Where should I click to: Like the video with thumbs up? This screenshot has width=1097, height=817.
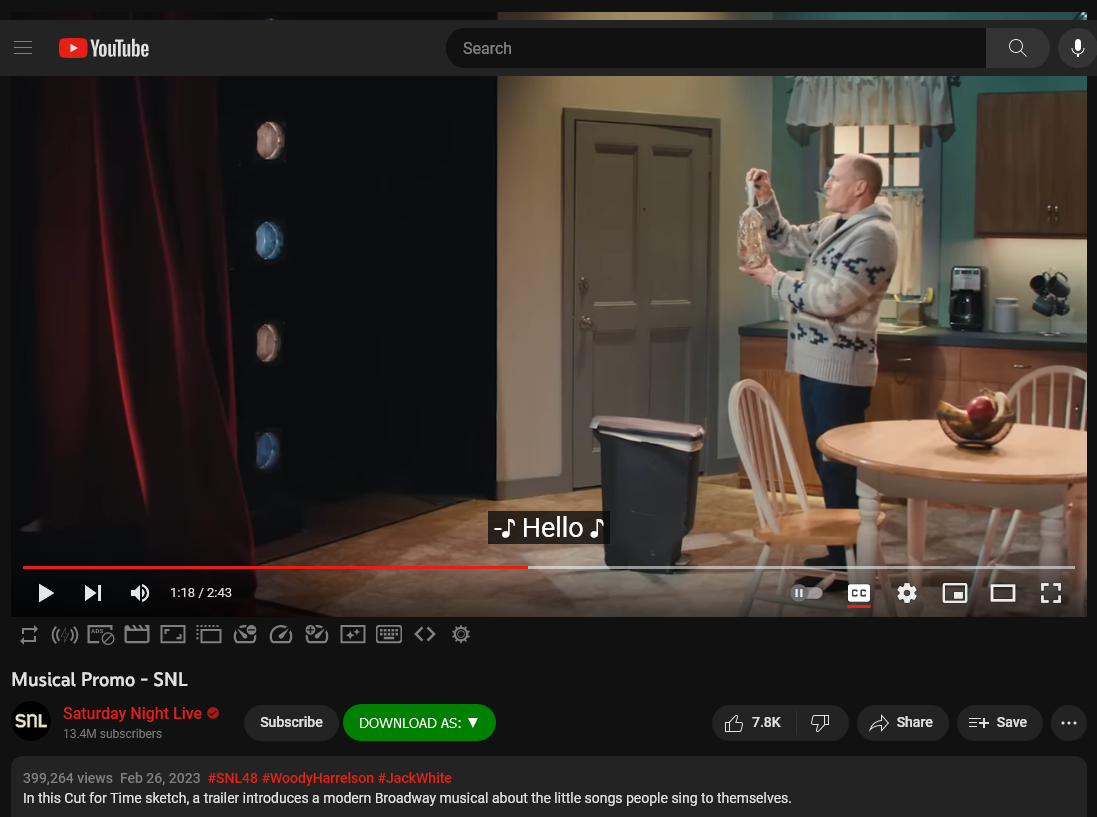click(x=753, y=723)
